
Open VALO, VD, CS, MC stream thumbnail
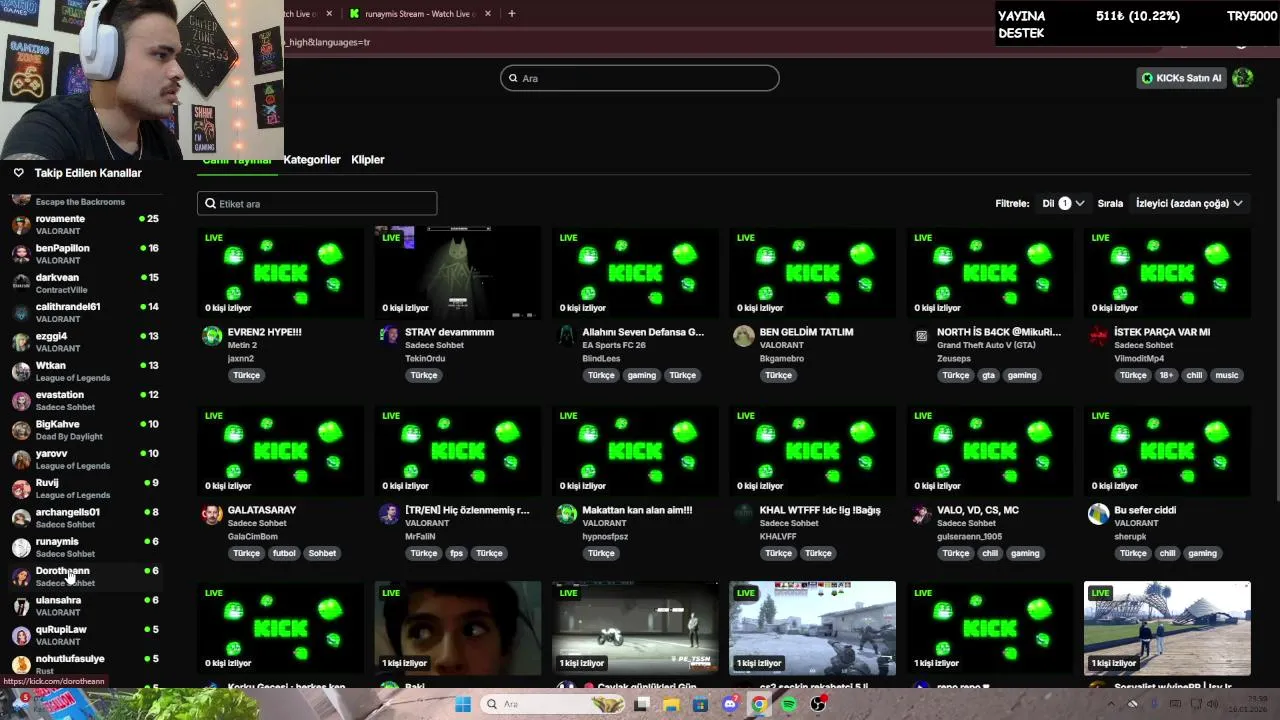pos(990,451)
